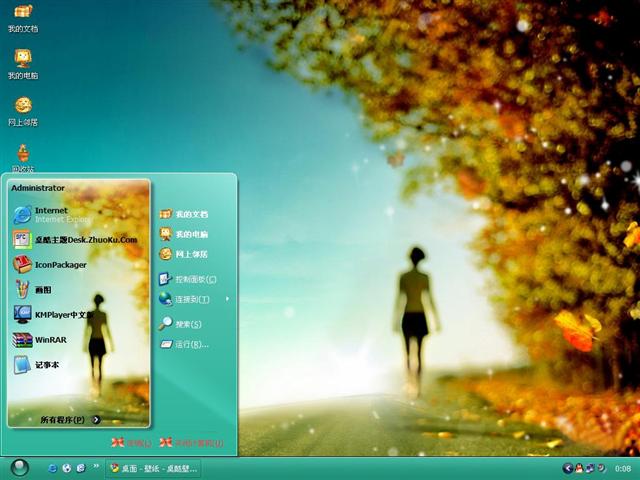
Task: Click the 注销(L) log off button
Action: 131,443
